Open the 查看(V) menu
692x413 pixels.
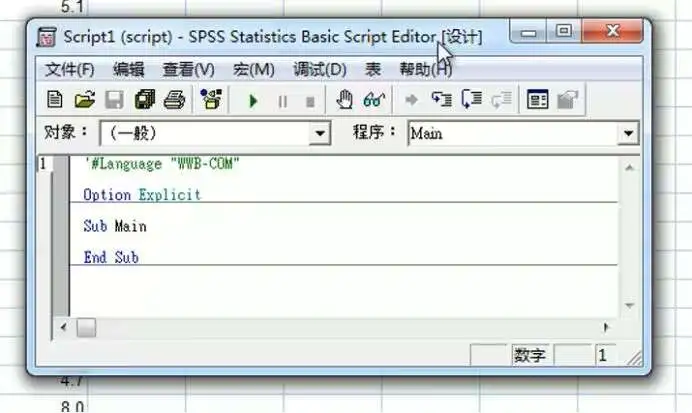[x=188, y=70]
